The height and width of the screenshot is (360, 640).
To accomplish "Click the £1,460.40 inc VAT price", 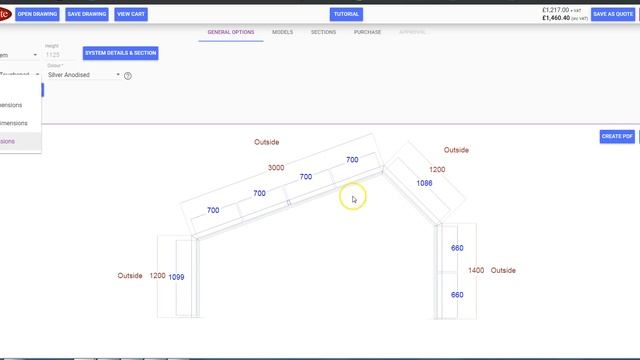I will (565, 18).
